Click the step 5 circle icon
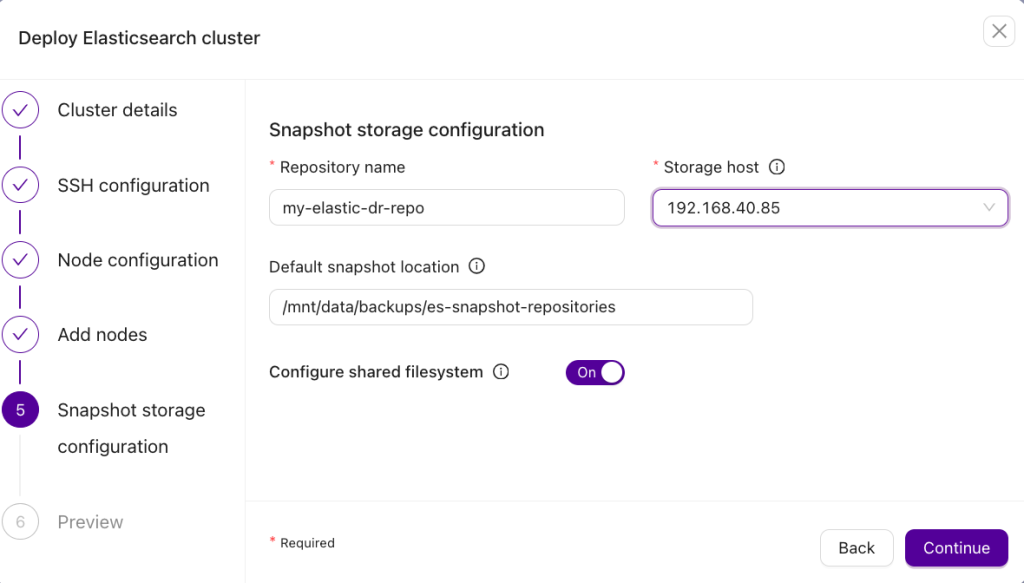 [20, 409]
